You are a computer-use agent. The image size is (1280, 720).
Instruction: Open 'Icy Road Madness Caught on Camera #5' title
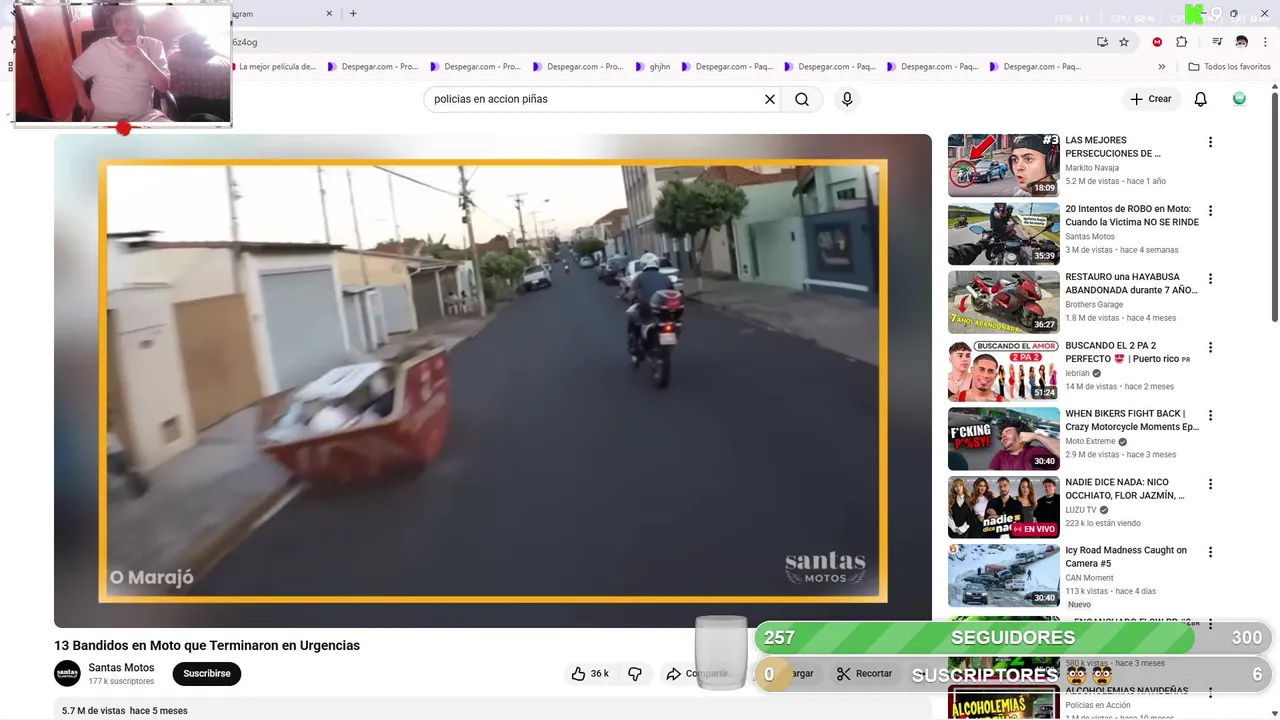pyautogui.click(x=1126, y=557)
